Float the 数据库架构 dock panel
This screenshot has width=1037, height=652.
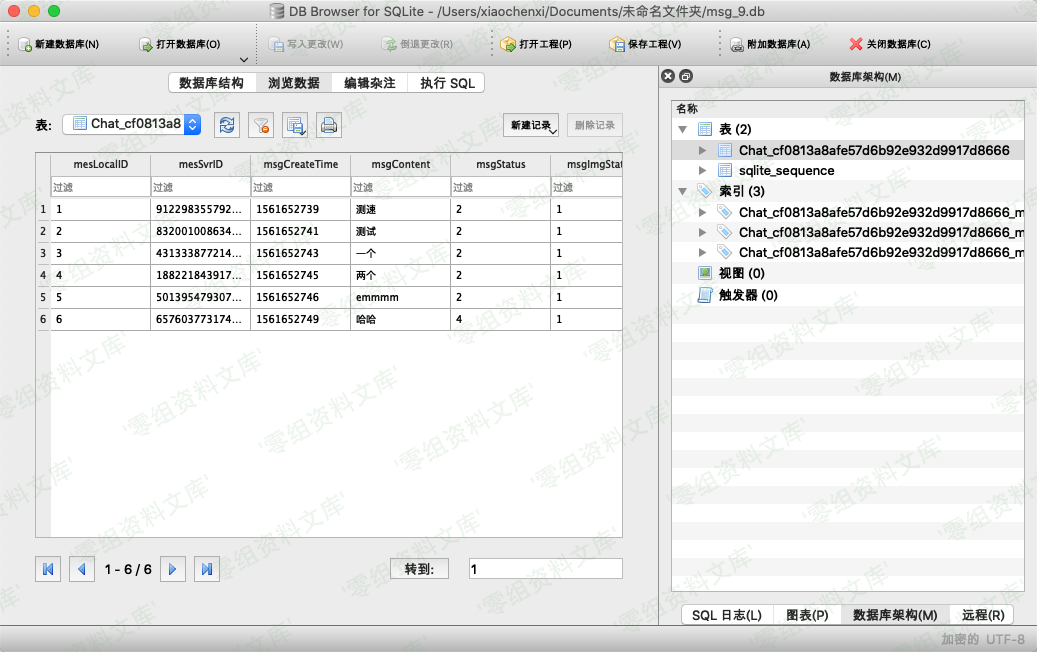[685, 76]
